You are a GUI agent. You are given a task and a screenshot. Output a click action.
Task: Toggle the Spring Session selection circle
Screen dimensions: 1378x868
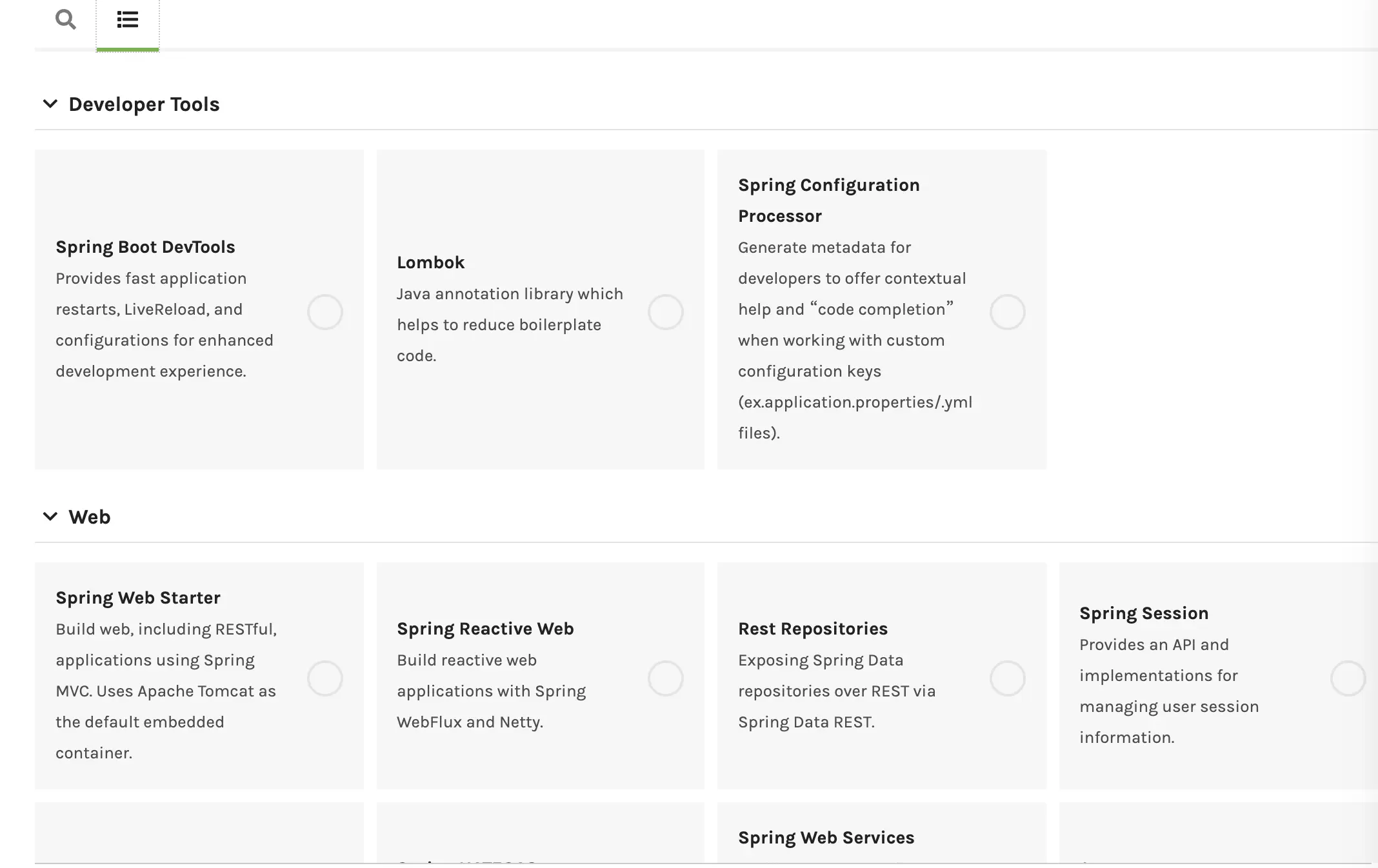click(1348, 678)
